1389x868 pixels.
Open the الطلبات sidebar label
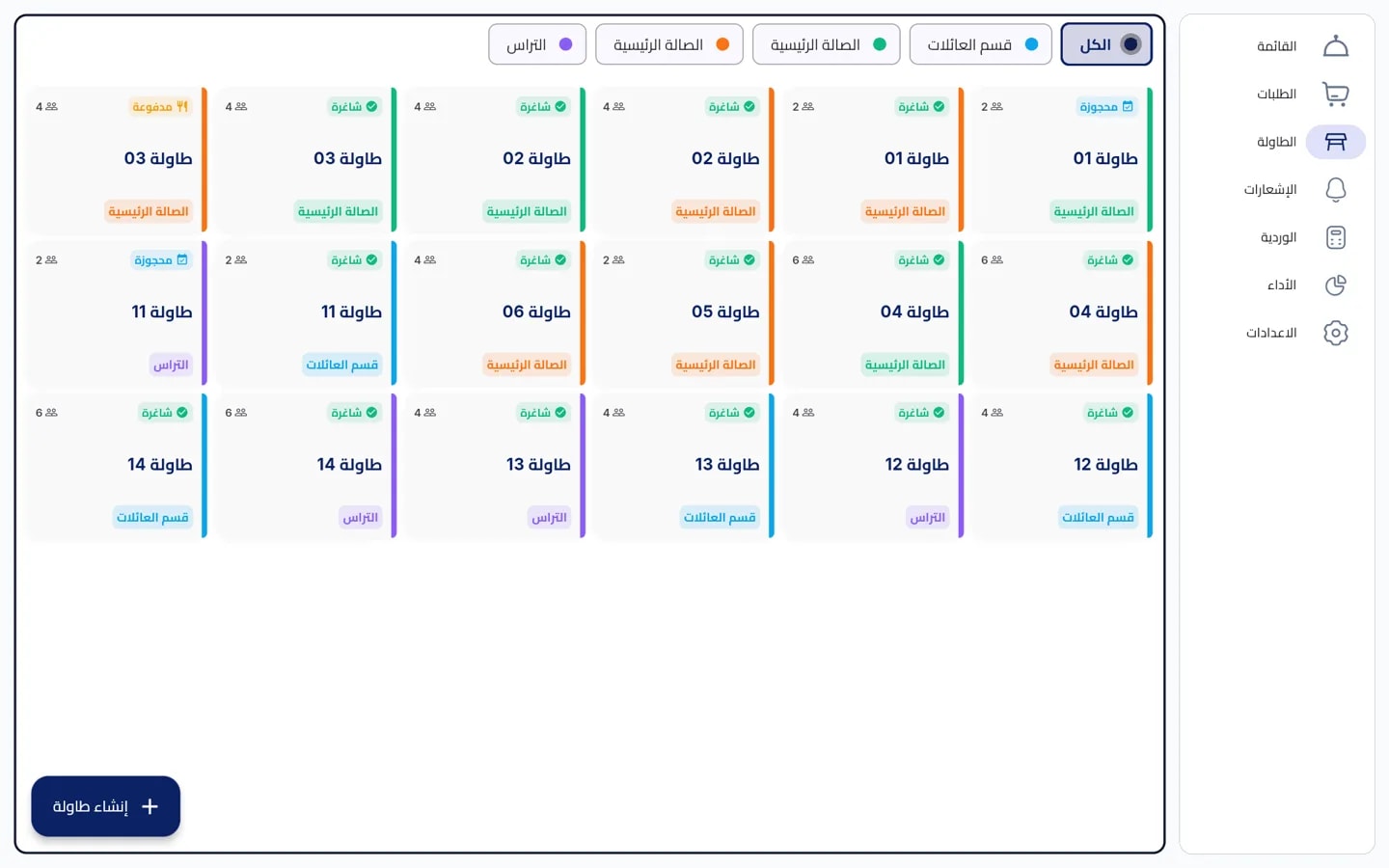click(x=1276, y=94)
